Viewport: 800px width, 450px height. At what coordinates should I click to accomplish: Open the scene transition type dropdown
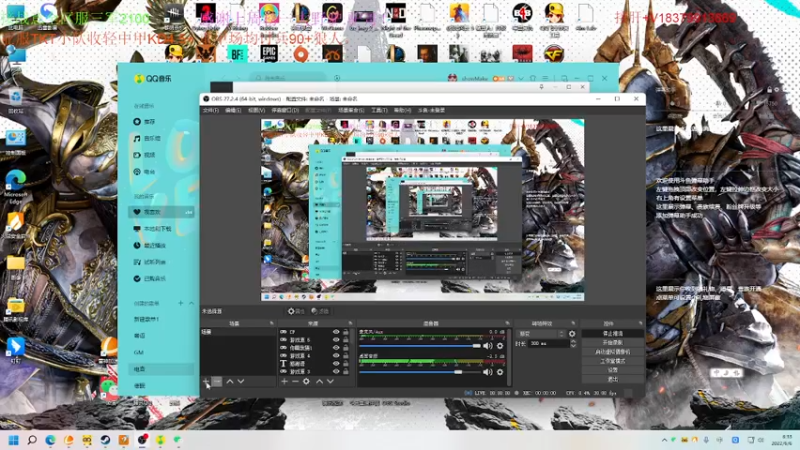pos(541,334)
